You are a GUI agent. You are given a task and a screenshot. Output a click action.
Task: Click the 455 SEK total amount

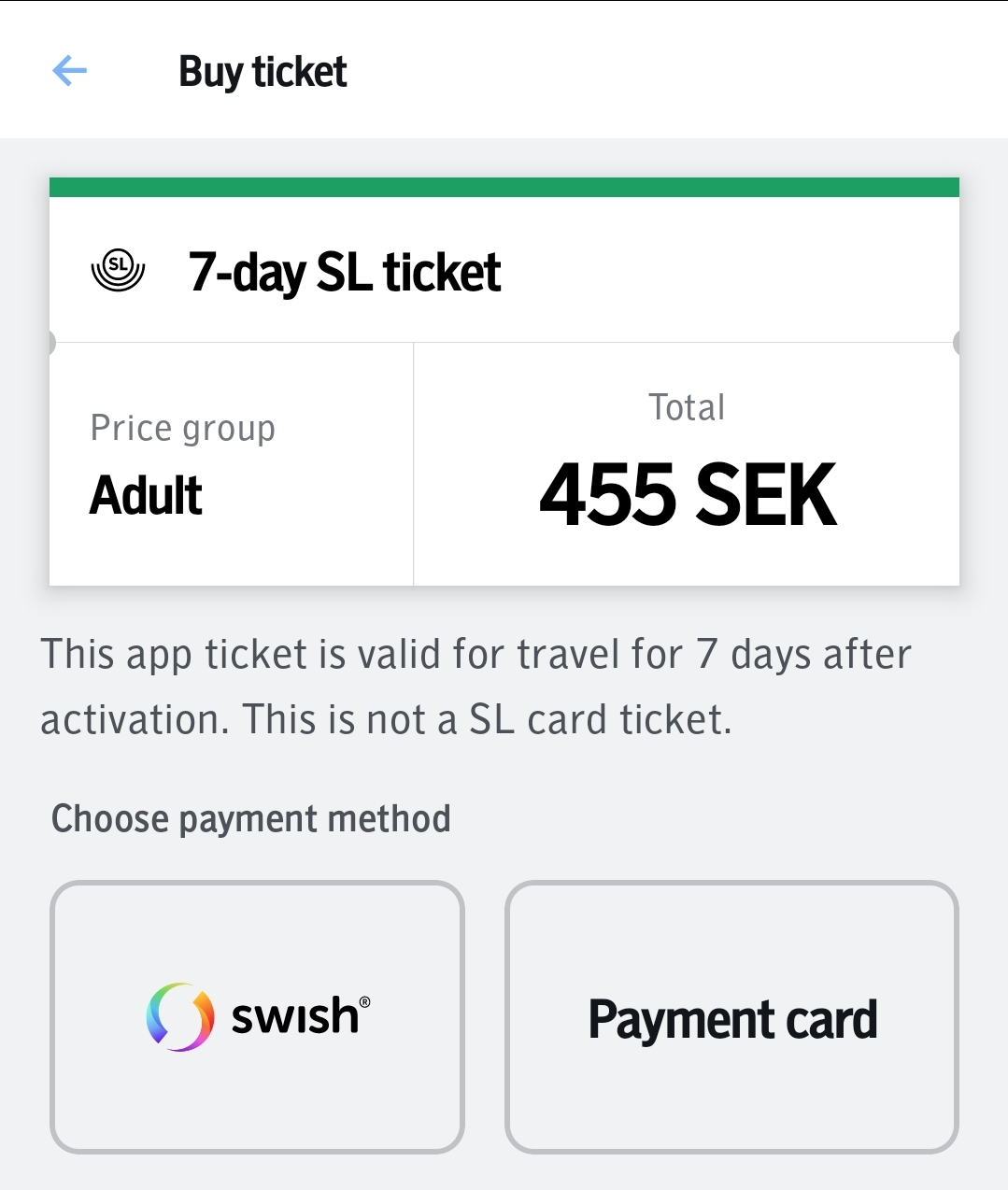pyautogui.click(x=688, y=494)
